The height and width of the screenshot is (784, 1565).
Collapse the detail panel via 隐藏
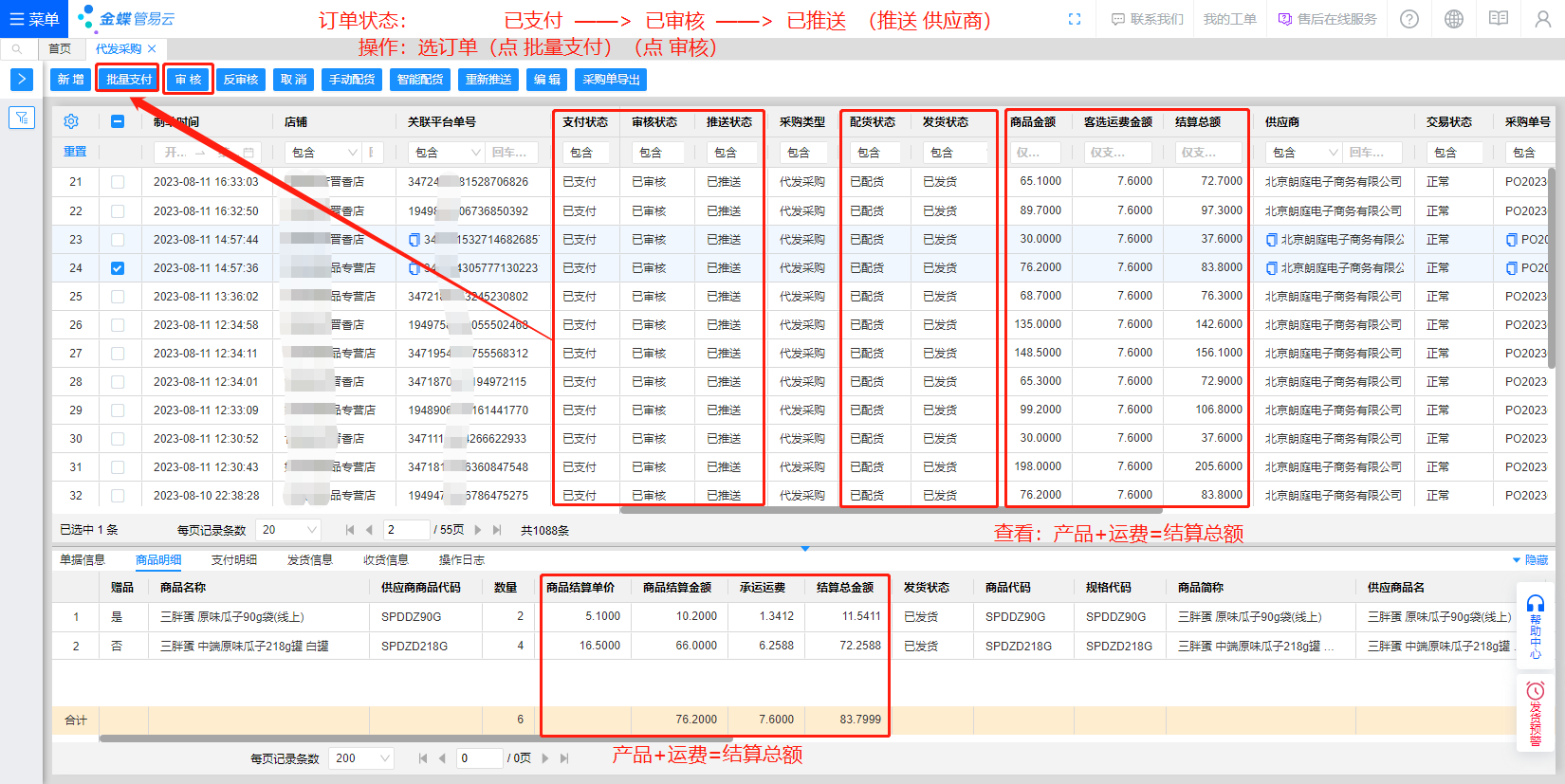coord(1530,560)
